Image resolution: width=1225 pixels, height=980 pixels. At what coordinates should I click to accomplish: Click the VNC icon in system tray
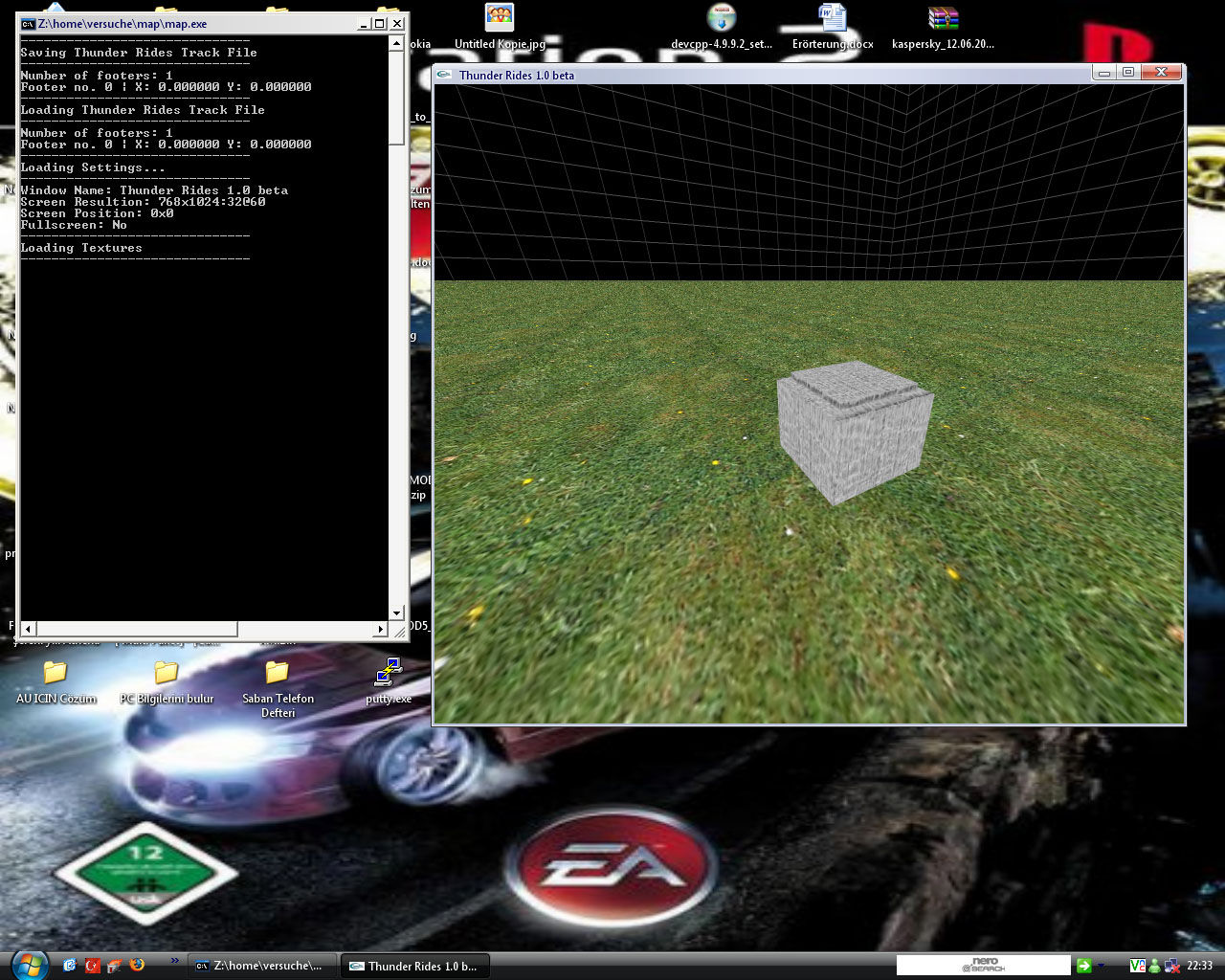[1137, 966]
